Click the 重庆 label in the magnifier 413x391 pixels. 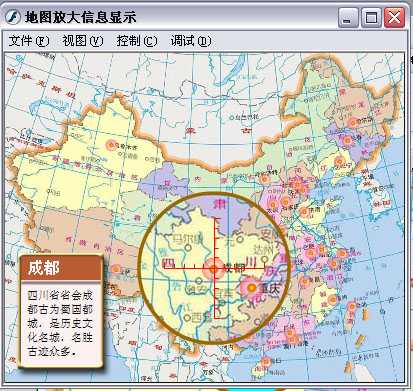click(271, 288)
